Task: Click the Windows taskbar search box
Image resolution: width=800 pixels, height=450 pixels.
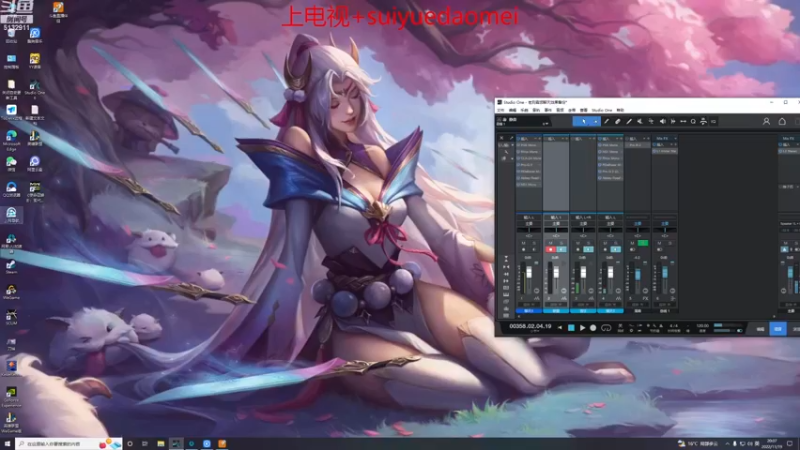Action: (69, 444)
